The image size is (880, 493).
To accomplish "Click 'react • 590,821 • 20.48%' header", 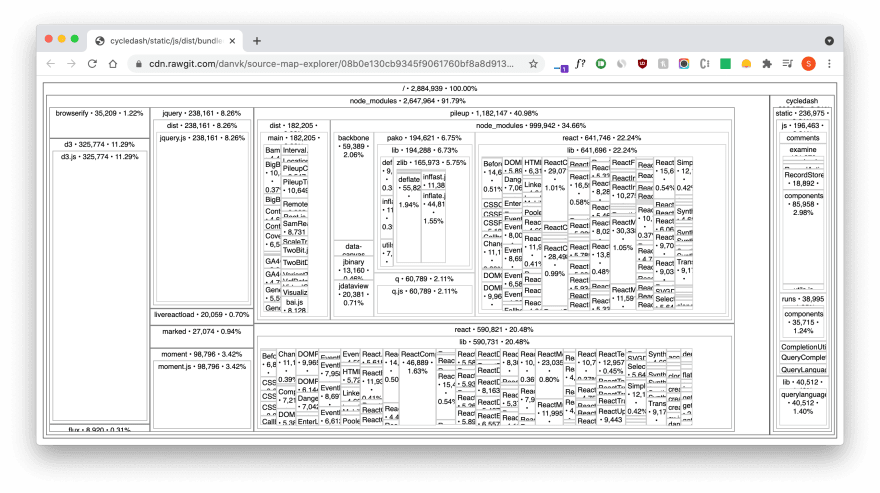I will pos(494,330).
